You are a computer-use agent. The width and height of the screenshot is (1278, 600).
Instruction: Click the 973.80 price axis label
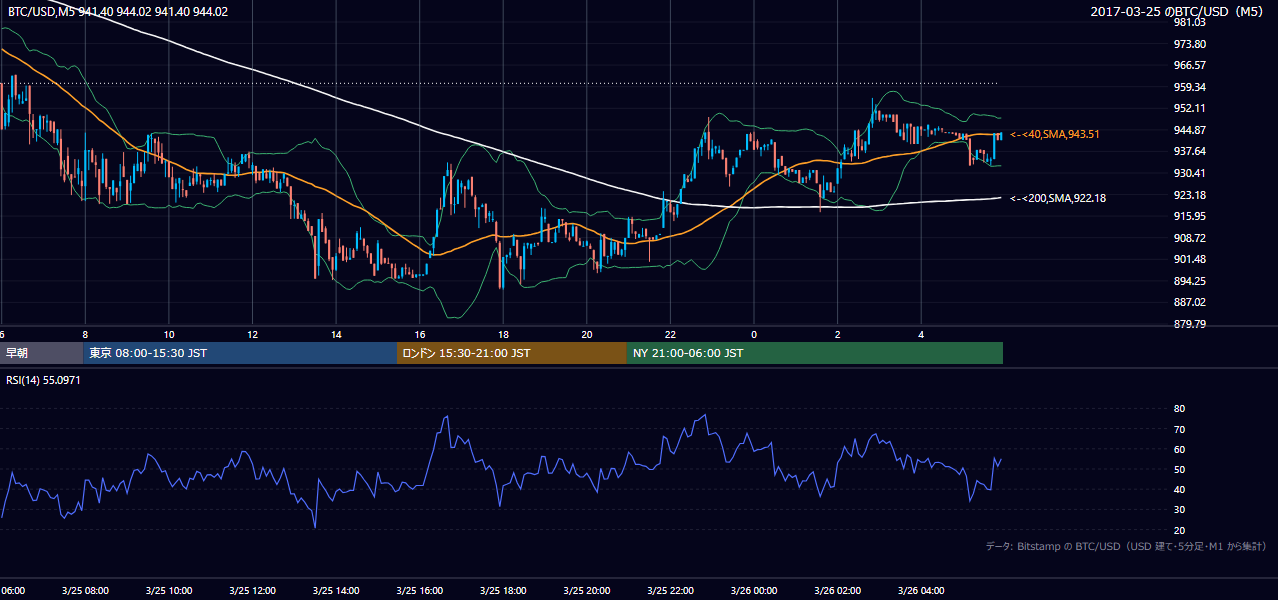click(x=1189, y=44)
